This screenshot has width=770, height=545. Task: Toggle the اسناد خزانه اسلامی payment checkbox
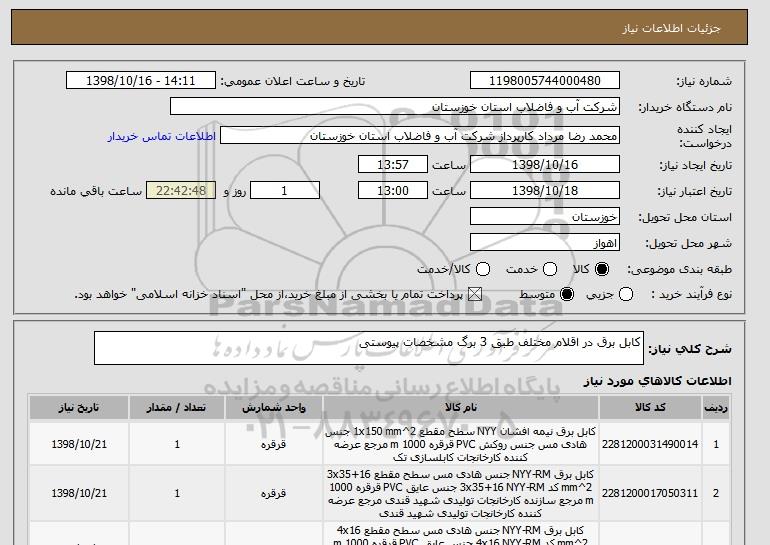475,295
